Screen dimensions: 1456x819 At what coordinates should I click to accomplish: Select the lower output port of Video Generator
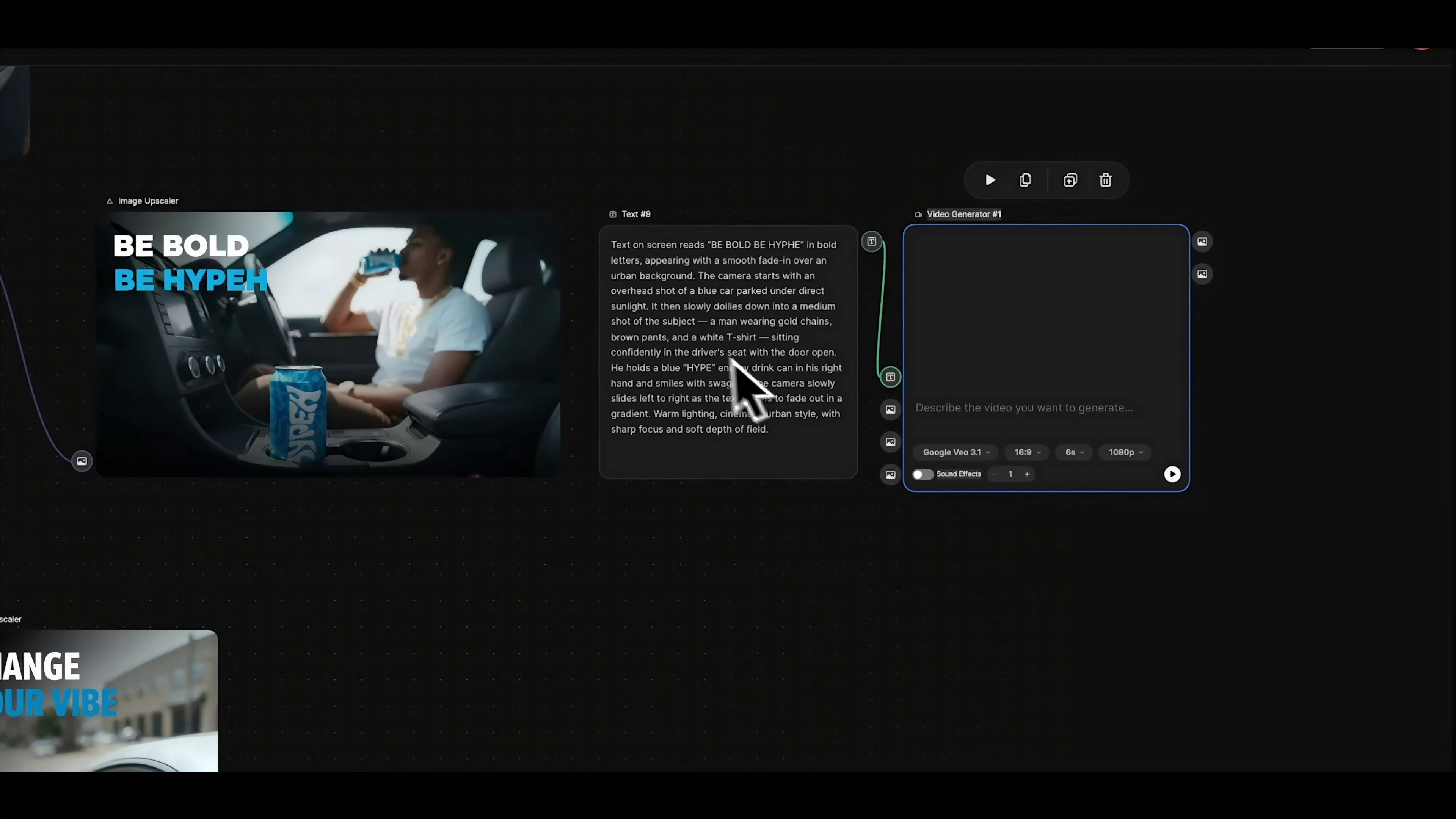[1202, 274]
